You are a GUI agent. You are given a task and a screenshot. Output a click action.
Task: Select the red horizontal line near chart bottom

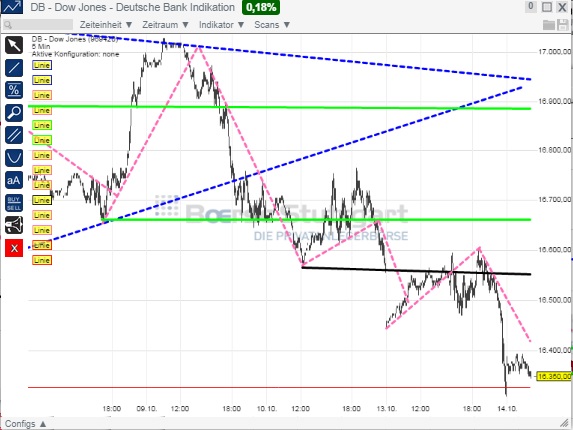279,387
